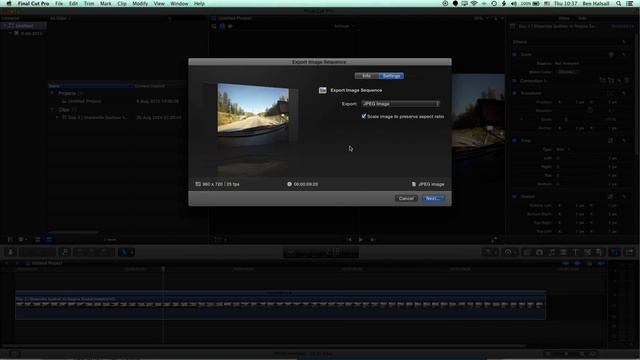640x360 pixels.
Task: Switch to the Info tab in export dialog
Action: click(x=367, y=76)
